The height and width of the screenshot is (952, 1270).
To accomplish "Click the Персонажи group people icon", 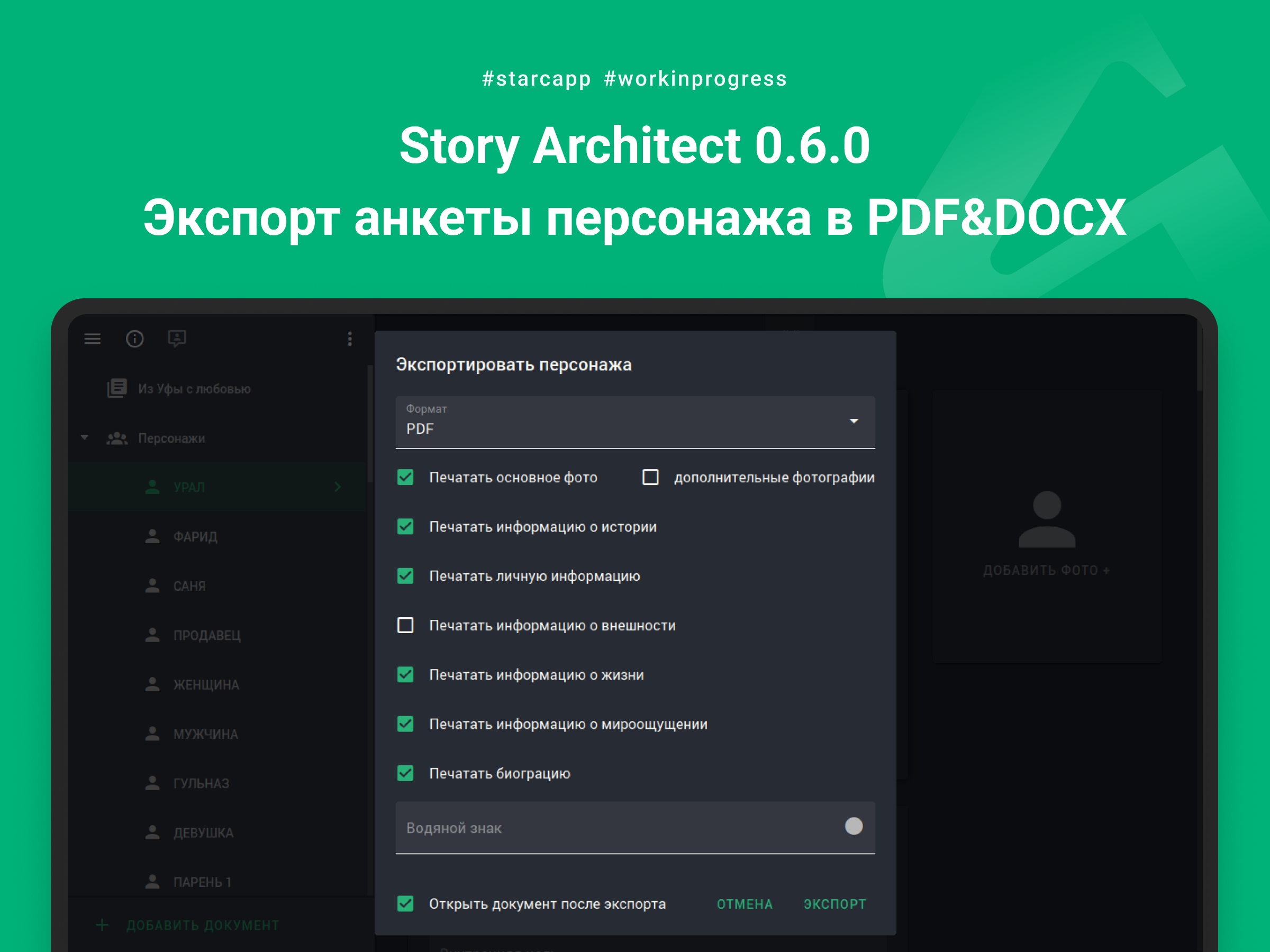I will click(x=117, y=438).
